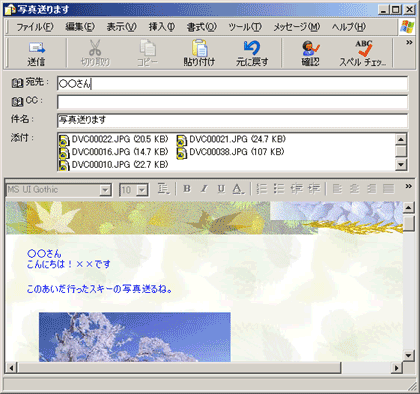
Task: Click the 送信 (Send) toolbar icon
Action: [36, 48]
